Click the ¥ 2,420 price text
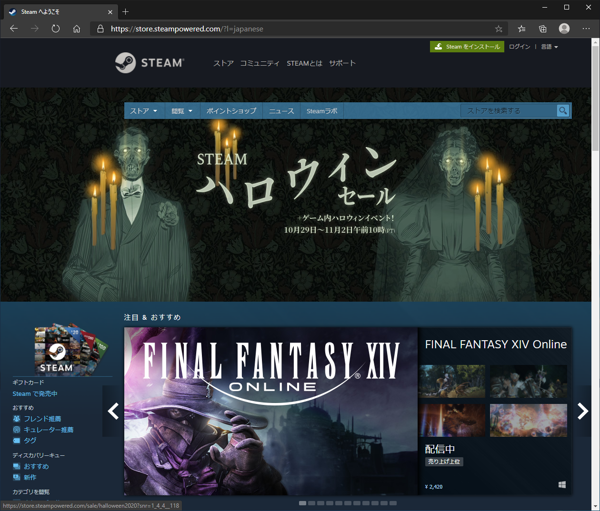Image resolution: width=600 pixels, height=511 pixels. coord(434,487)
